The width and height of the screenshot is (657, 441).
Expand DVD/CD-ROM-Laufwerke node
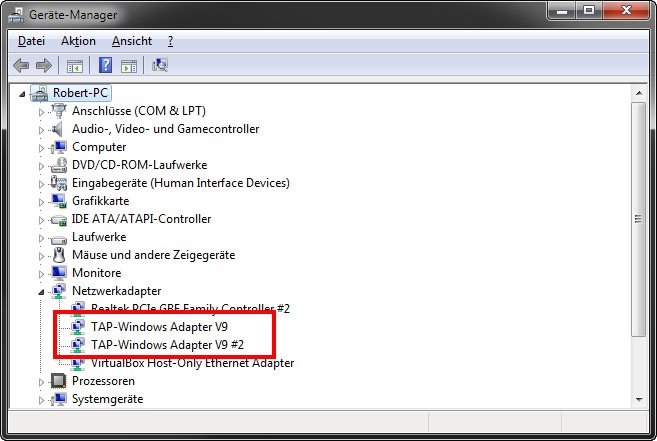41,166
